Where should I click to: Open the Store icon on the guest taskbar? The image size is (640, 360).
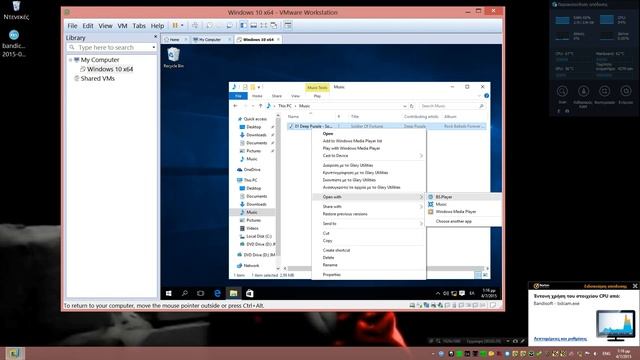click(249, 293)
